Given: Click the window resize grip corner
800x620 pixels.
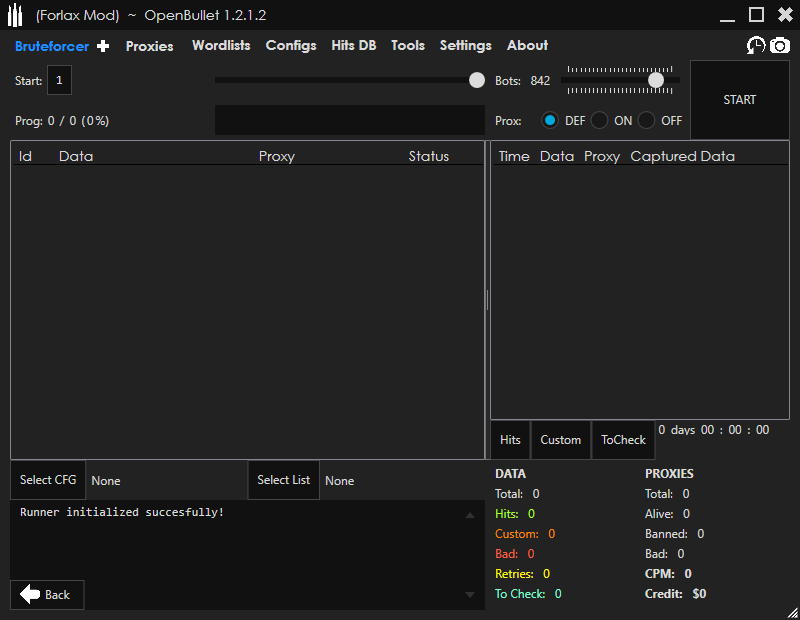Looking at the screenshot, I should (x=792, y=612).
